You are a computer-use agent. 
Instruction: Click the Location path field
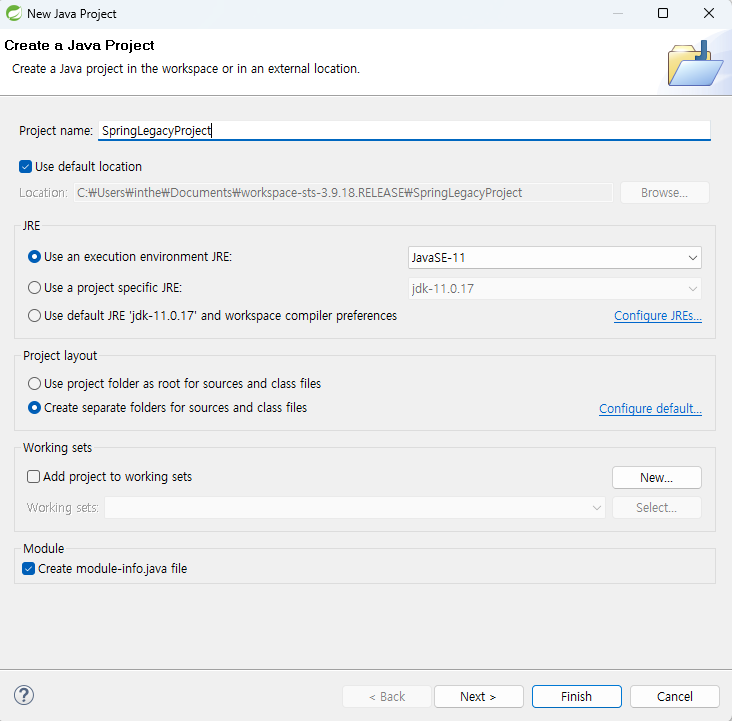pos(343,193)
